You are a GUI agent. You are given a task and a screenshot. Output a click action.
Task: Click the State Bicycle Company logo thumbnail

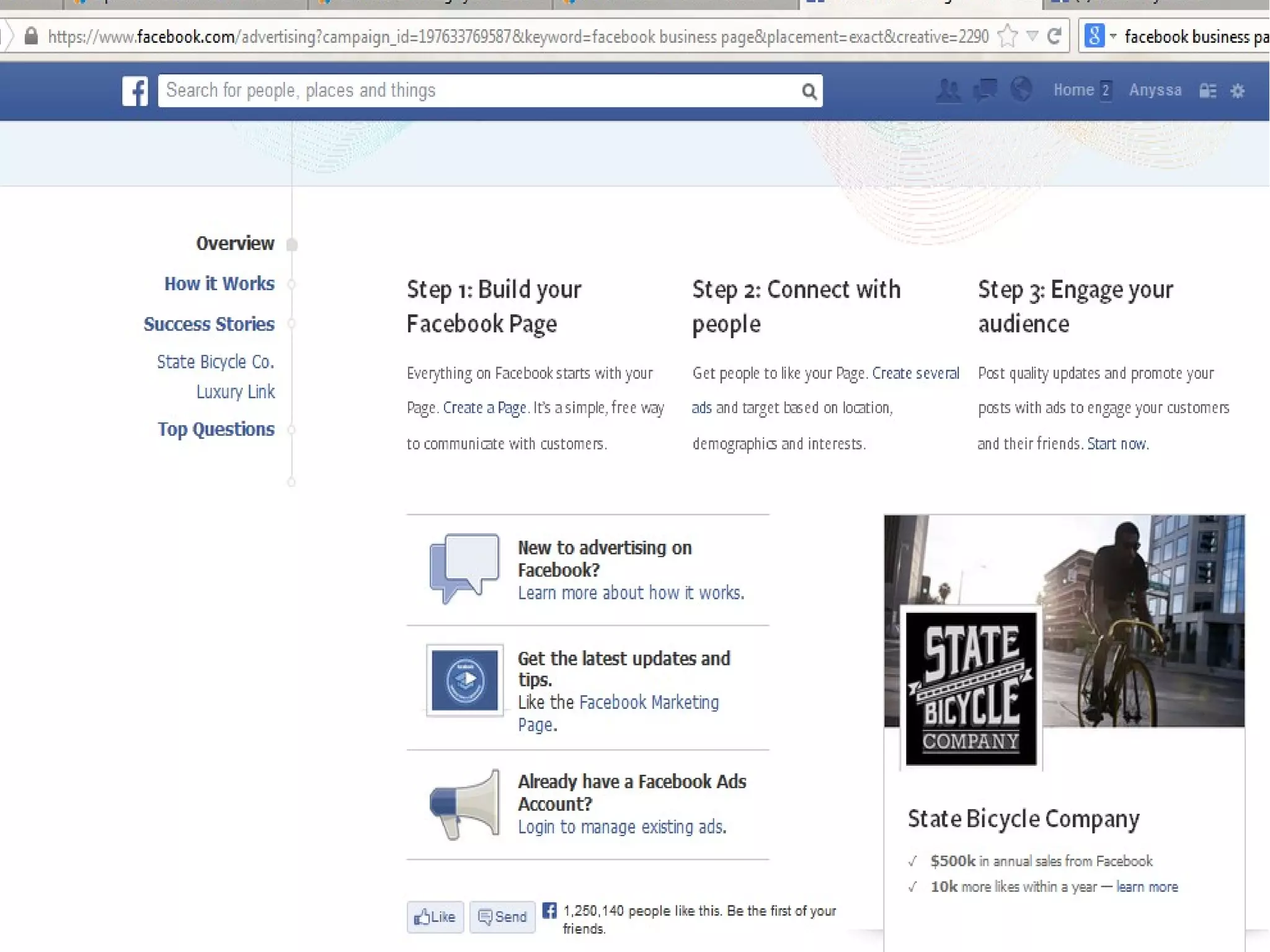pos(970,688)
